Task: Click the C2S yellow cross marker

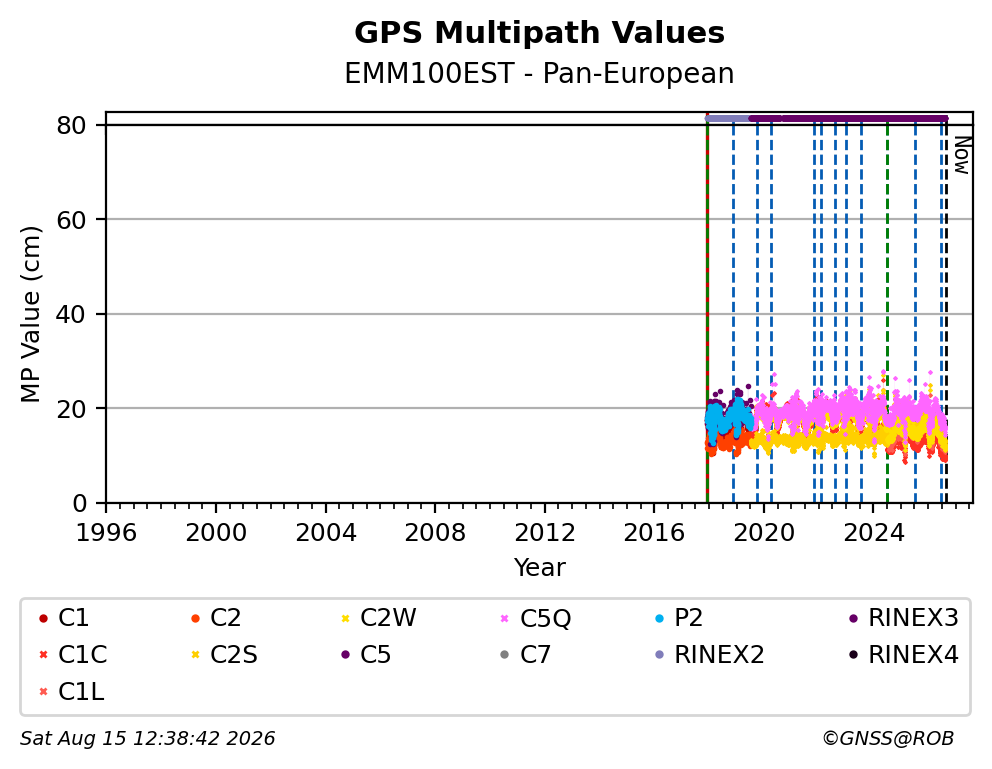Action: click(x=195, y=655)
